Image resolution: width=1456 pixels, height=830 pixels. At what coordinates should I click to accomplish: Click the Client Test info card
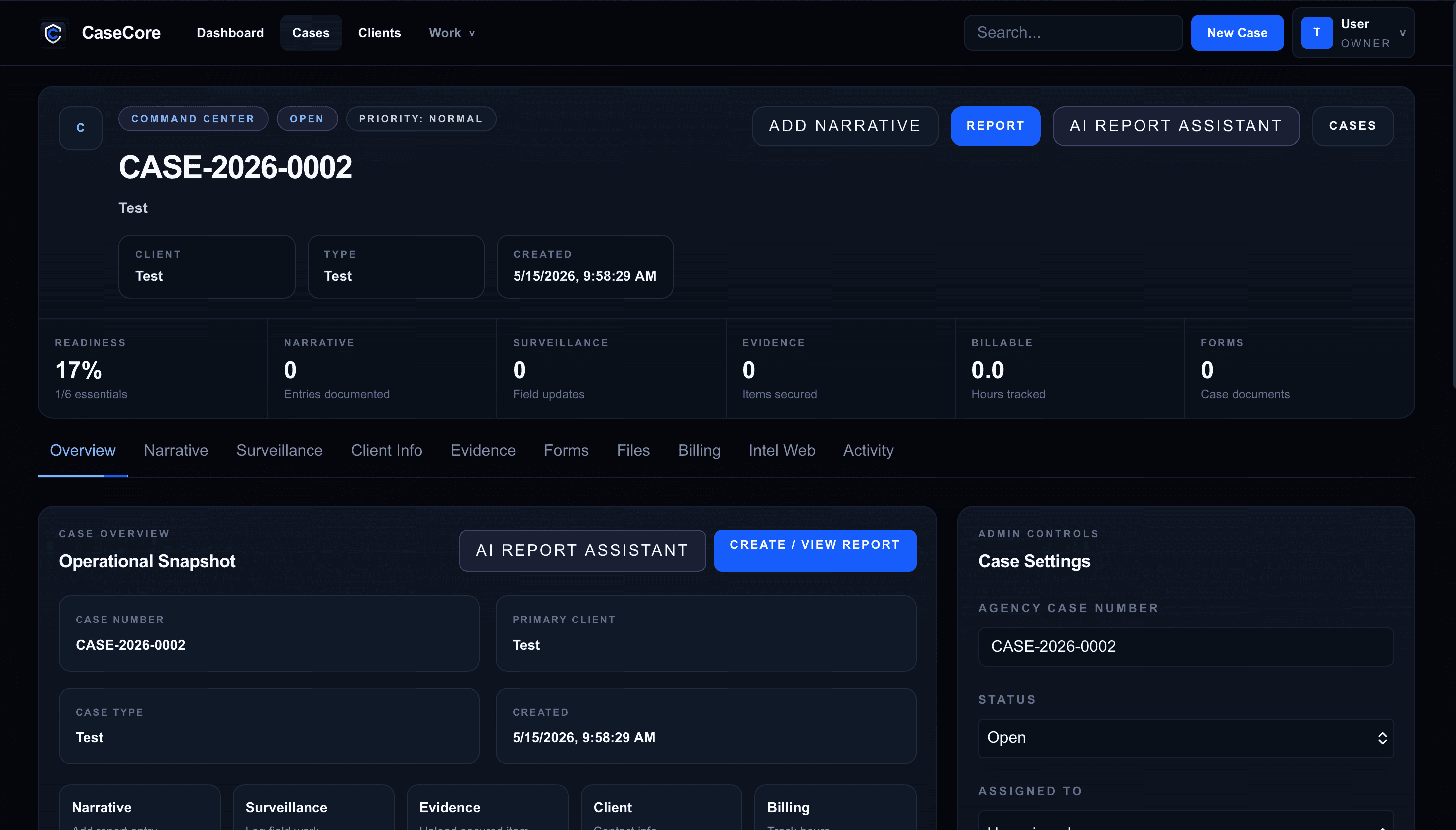(207, 266)
